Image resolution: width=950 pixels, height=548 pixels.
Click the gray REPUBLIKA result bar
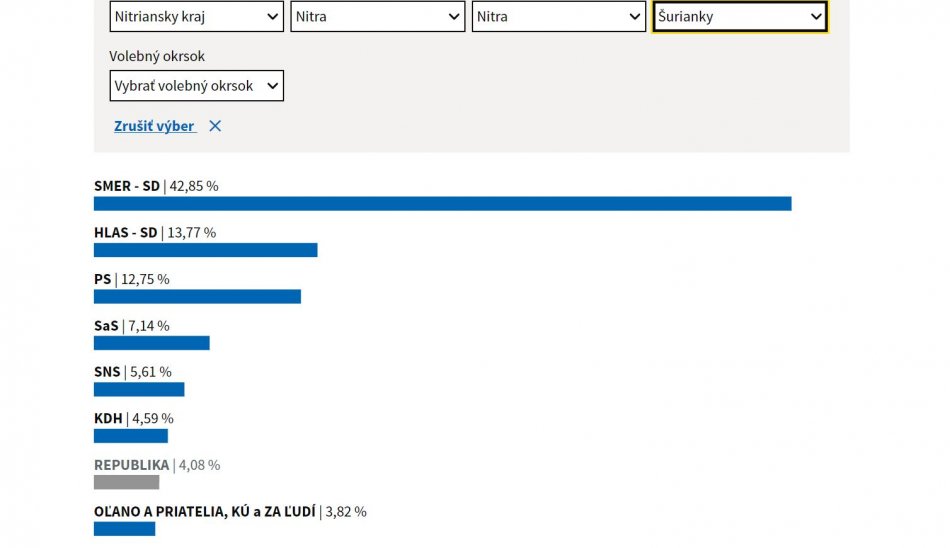click(126, 482)
